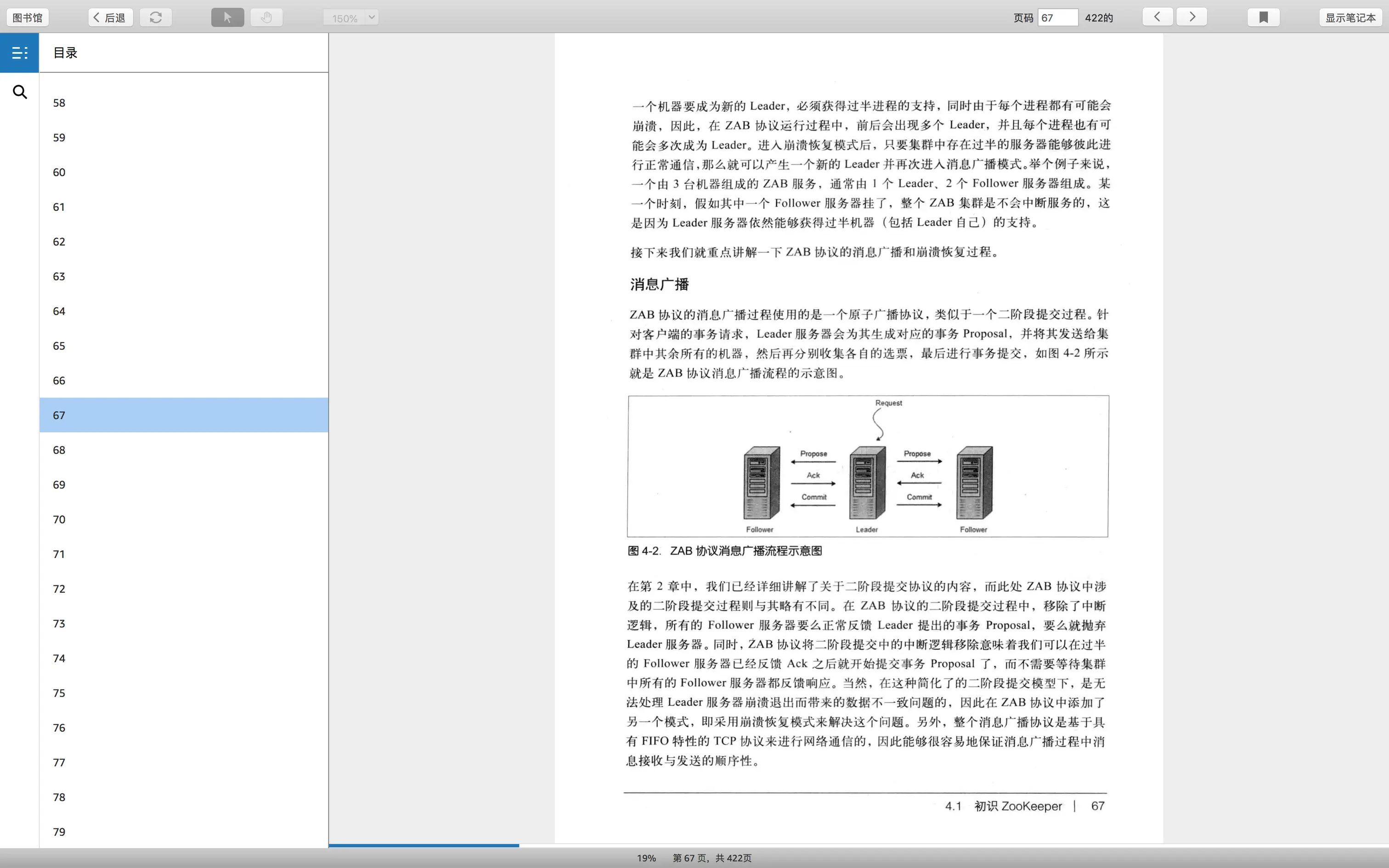Show notebook with 显示笔记本 button
This screenshot has height=868, width=1389.
(x=1350, y=18)
